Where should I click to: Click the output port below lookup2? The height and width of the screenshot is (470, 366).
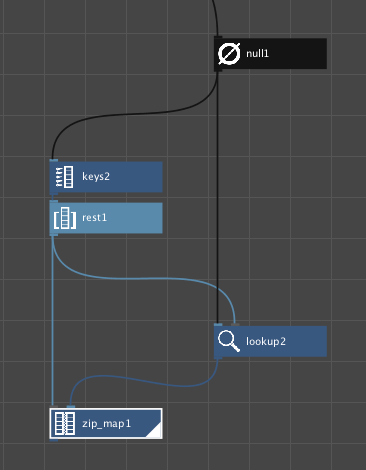point(218,358)
